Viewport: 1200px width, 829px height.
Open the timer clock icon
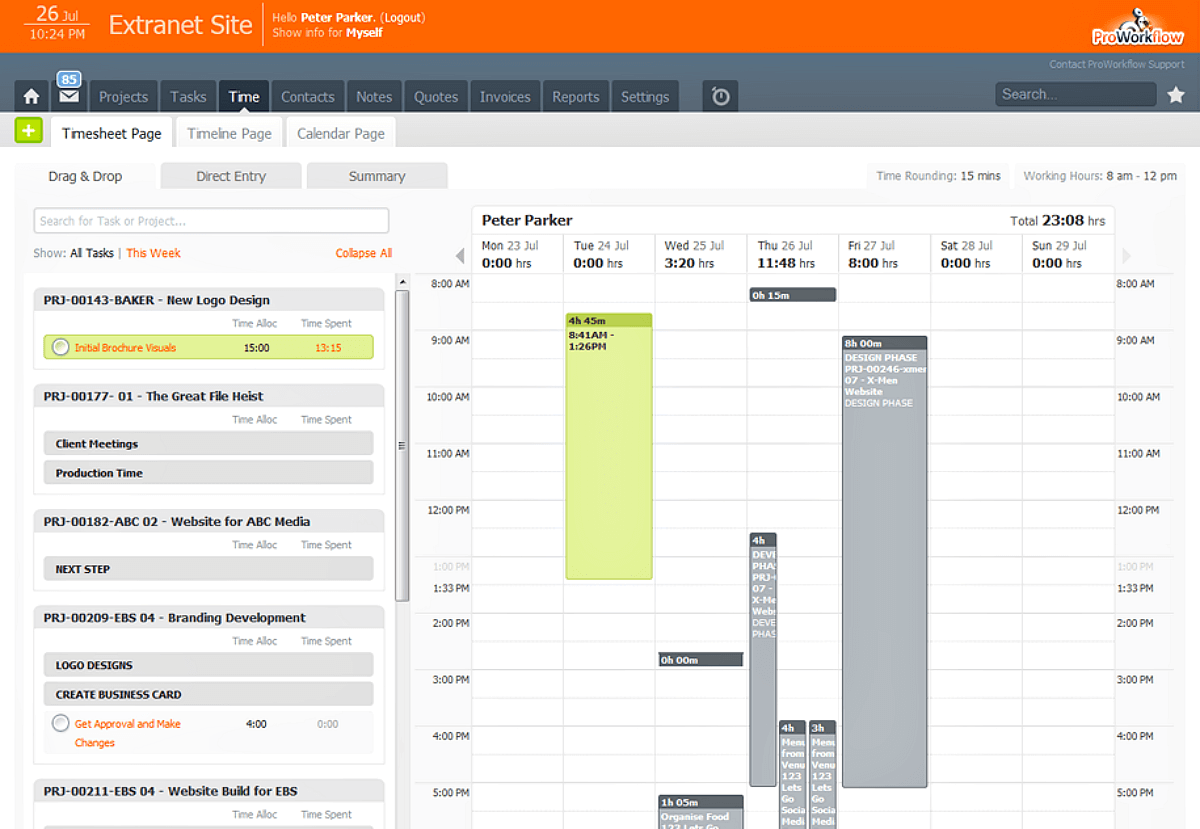click(721, 97)
